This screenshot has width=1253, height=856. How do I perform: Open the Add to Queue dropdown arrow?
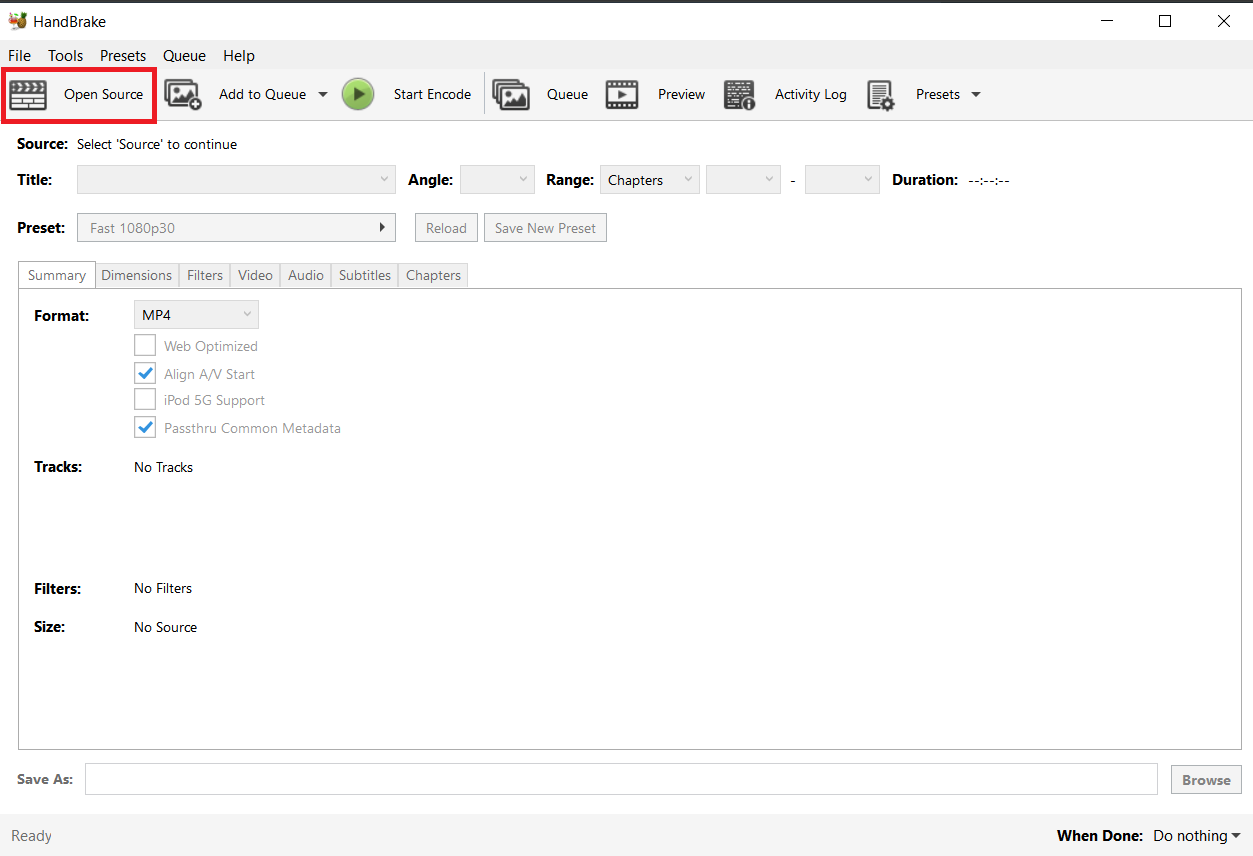click(x=322, y=93)
